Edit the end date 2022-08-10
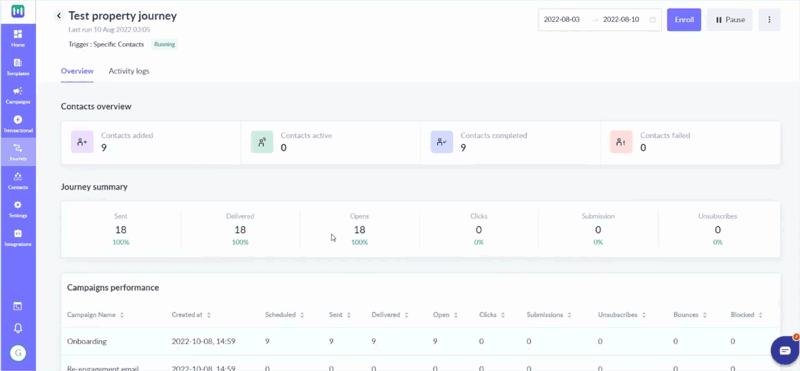800x371 pixels. click(x=621, y=20)
